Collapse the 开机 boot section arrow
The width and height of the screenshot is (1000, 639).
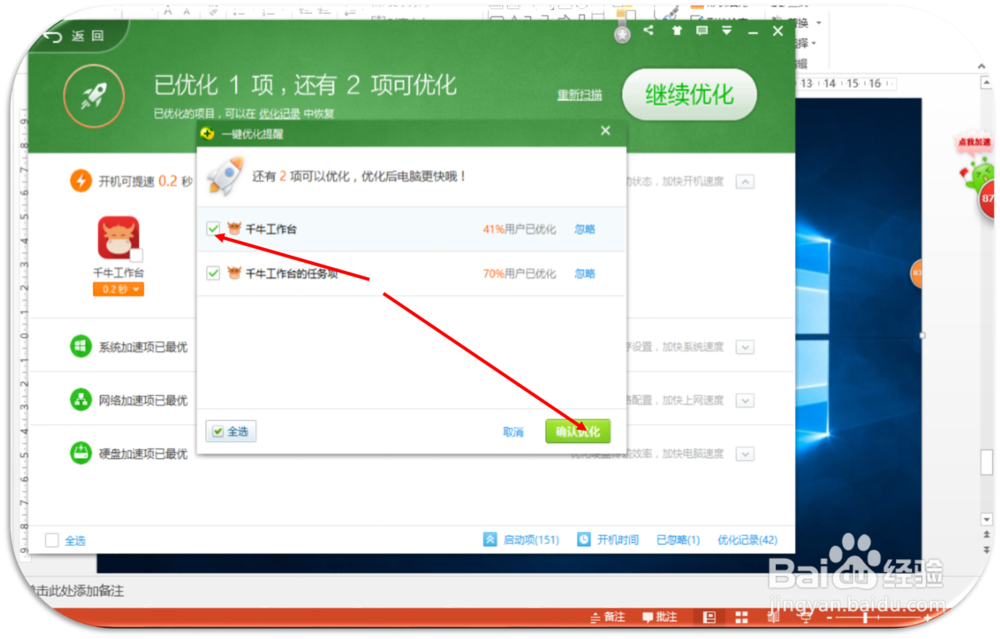745,182
